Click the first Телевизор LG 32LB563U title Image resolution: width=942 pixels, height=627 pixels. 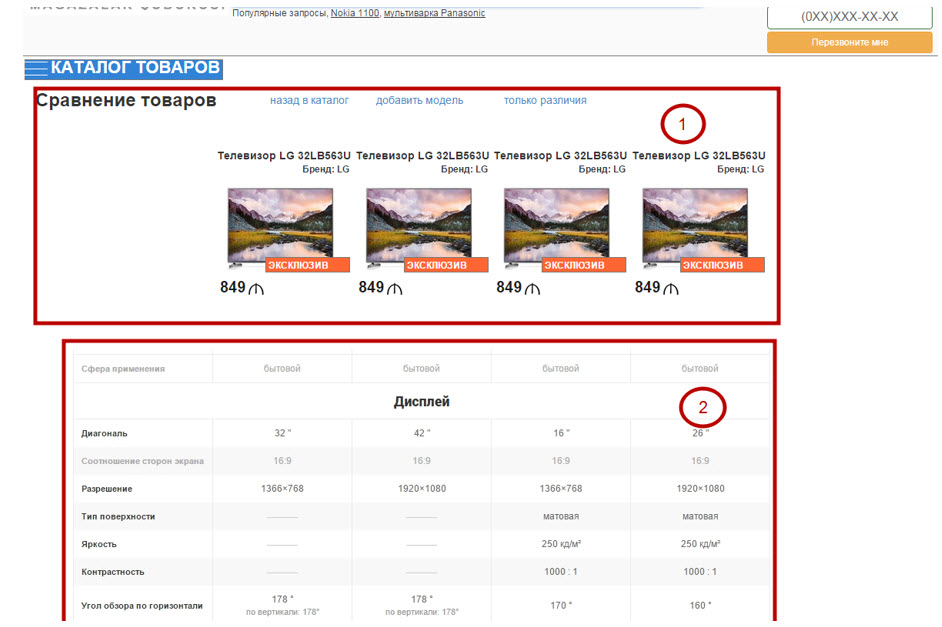point(284,155)
